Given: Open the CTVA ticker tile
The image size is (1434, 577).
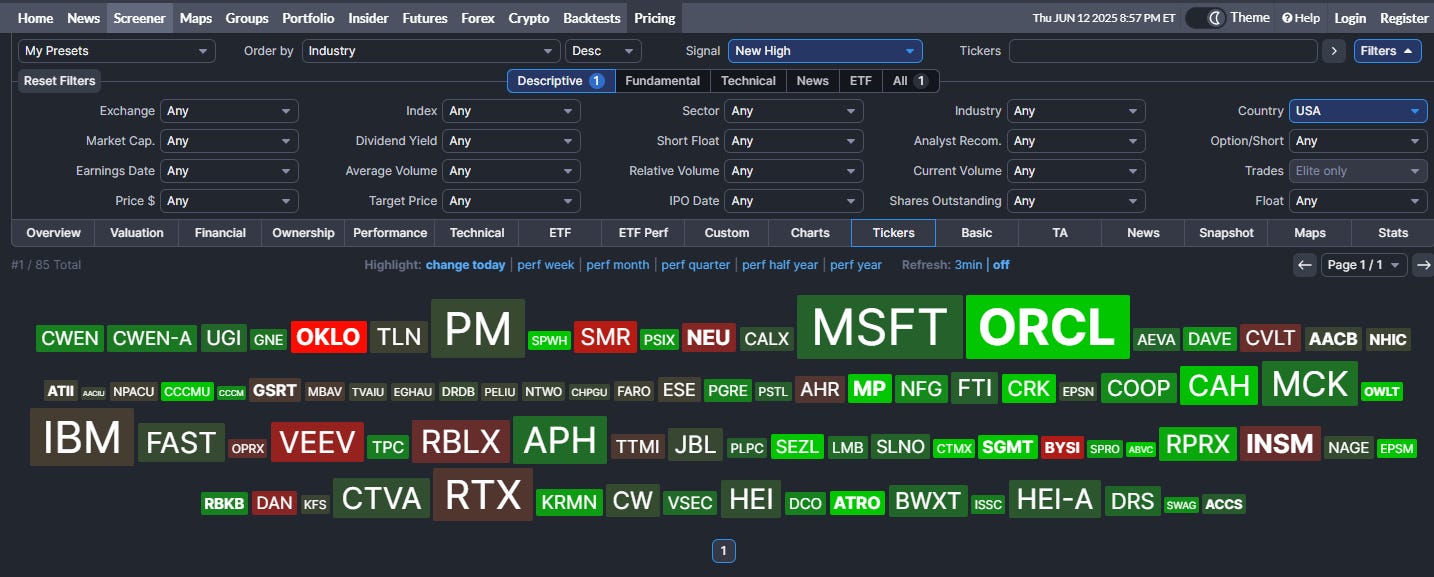Looking at the screenshot, I should pyautogui.click(x=382, y=498).
